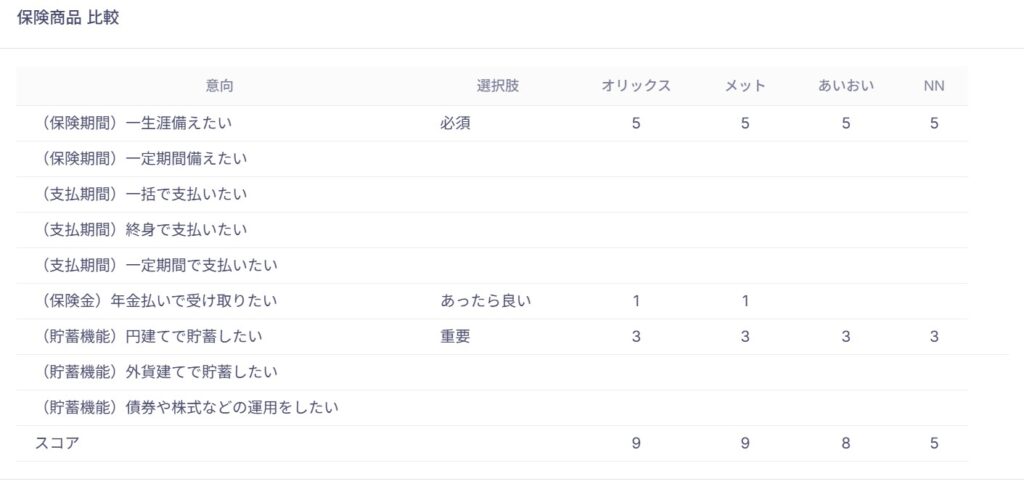1024x492 pixels.
Task: Click the 債券や株式などの運用をしたい row label
Action: click(186, 407)
